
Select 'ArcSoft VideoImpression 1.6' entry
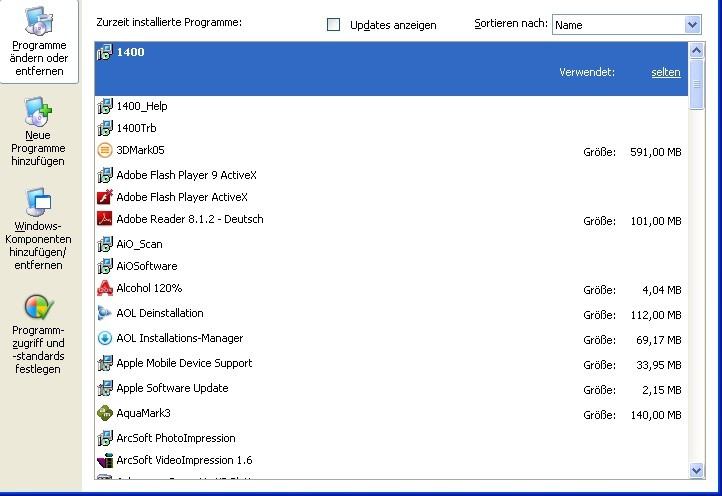[184, 460]
